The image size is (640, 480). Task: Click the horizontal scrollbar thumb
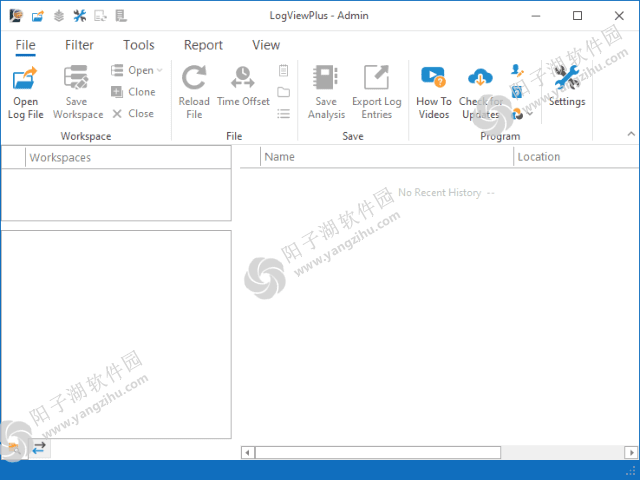click(x=378, y=452)
